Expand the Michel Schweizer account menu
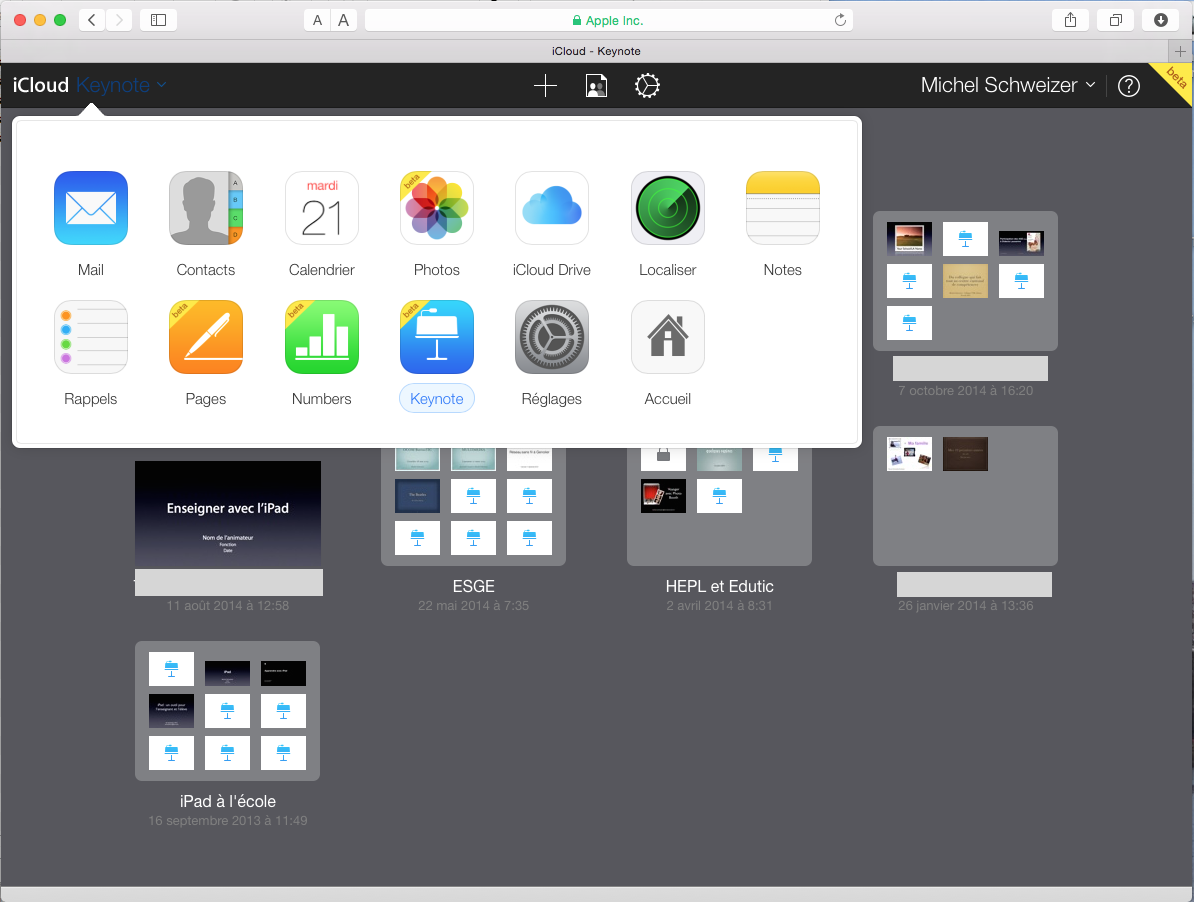The image size is (1194, 902). [1007, 86]
